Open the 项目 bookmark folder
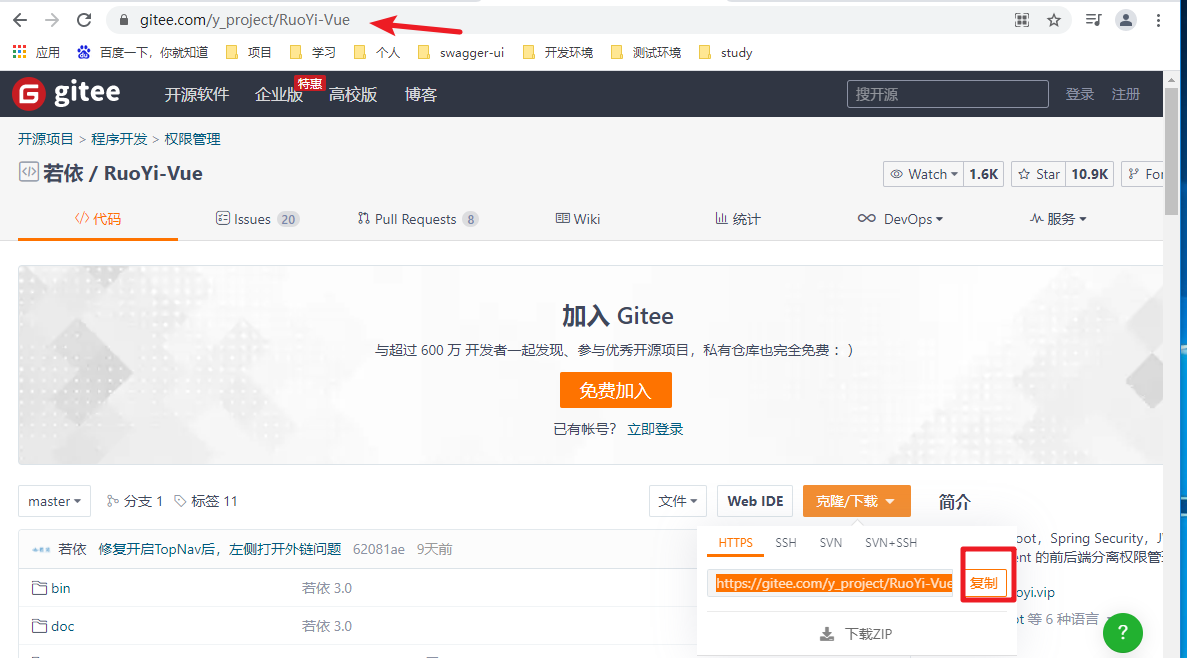 click(x=249, y=52)
